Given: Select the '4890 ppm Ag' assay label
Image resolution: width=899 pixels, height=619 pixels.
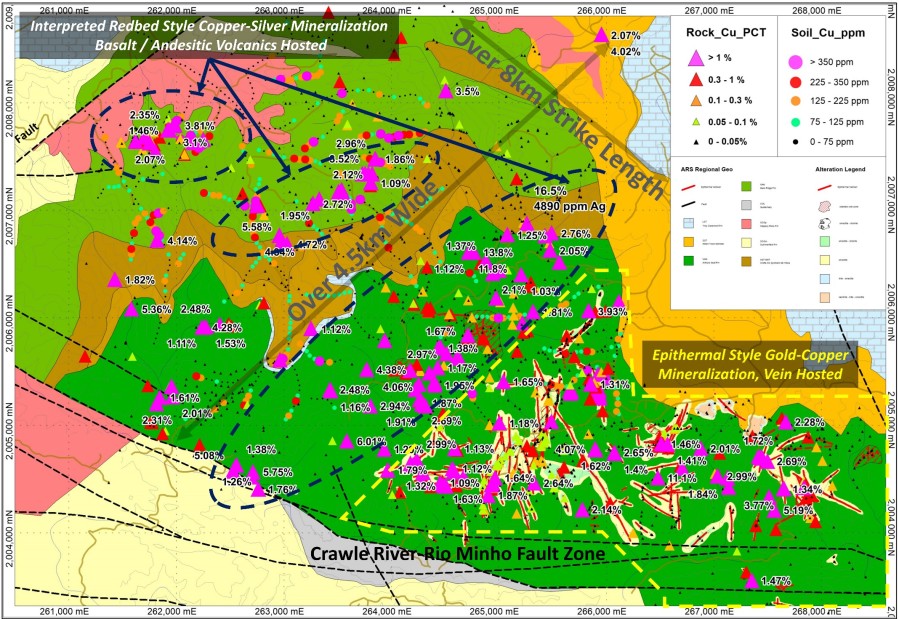Looking at the screenshot, I should (x=569, y=206).
